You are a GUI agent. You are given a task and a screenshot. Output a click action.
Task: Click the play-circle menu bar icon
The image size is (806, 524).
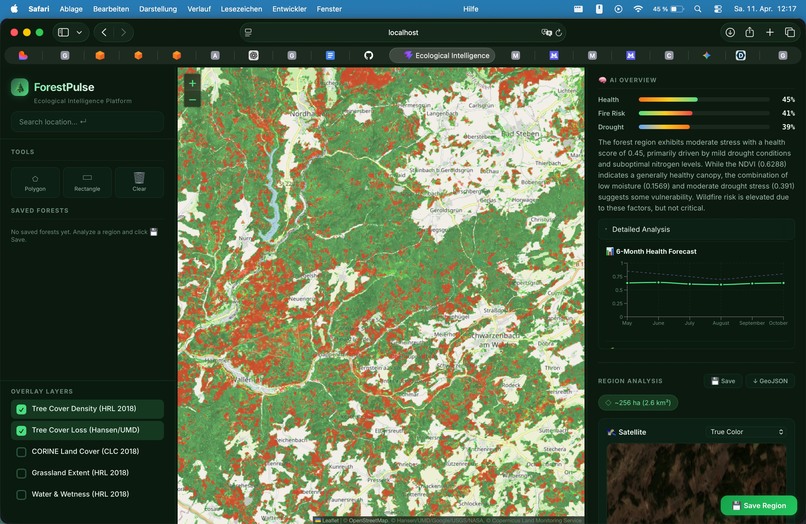click(618, 9)
